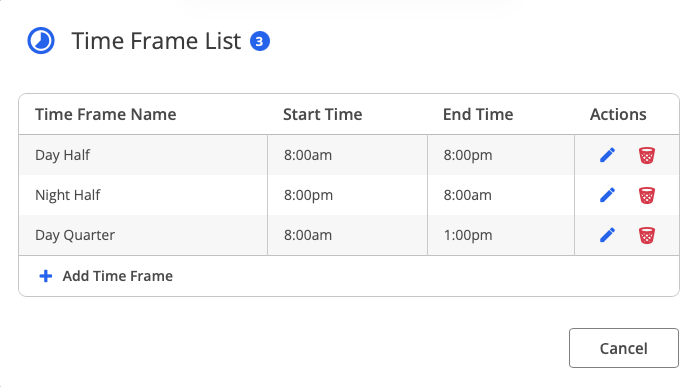Select the Day Quarter row name
Image resolution: width=697 pixels, height=387 pixels.
75,235
